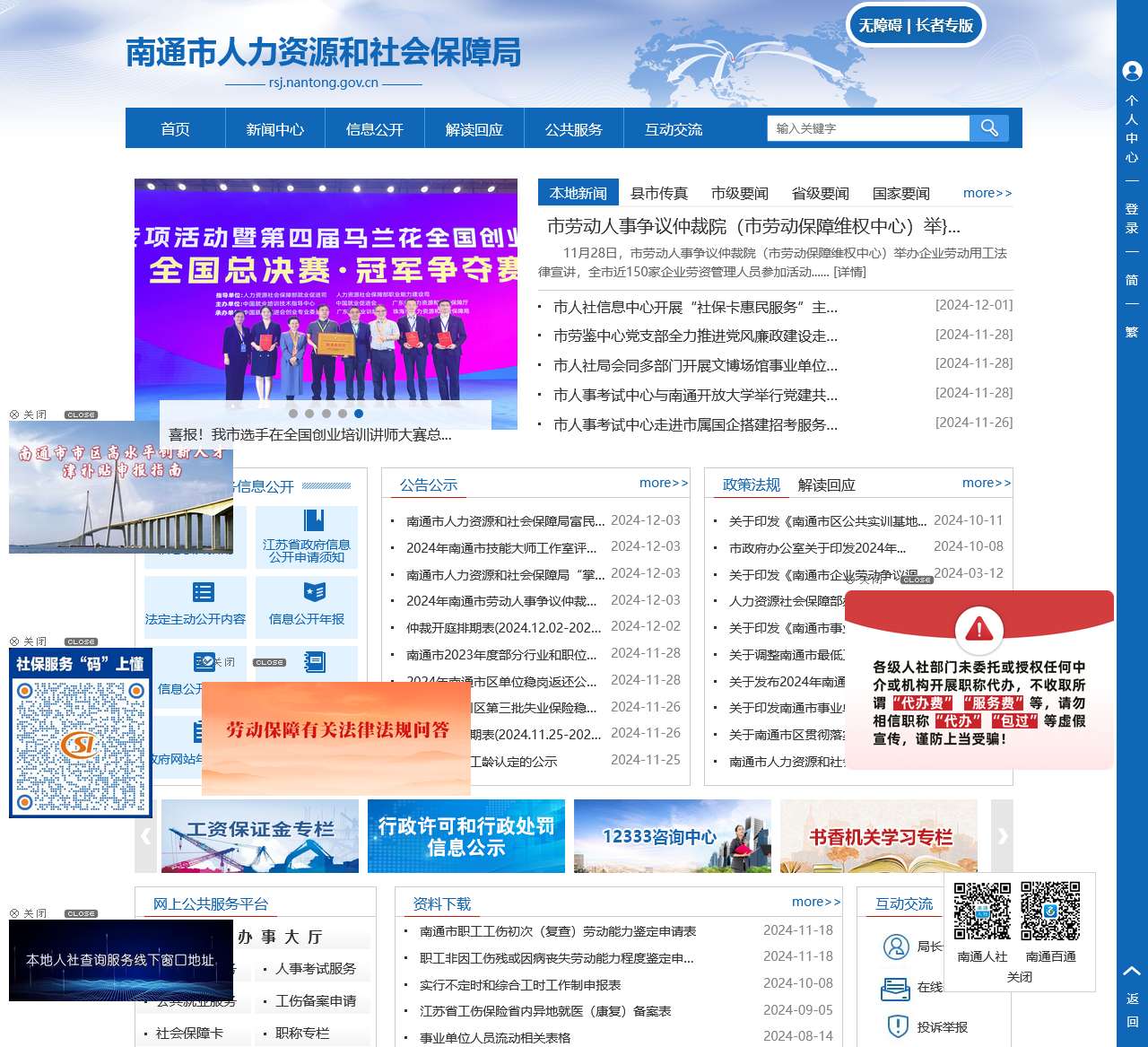
Task: Click the 南通百通 QR code
Action: click(x=1050, y=912)
